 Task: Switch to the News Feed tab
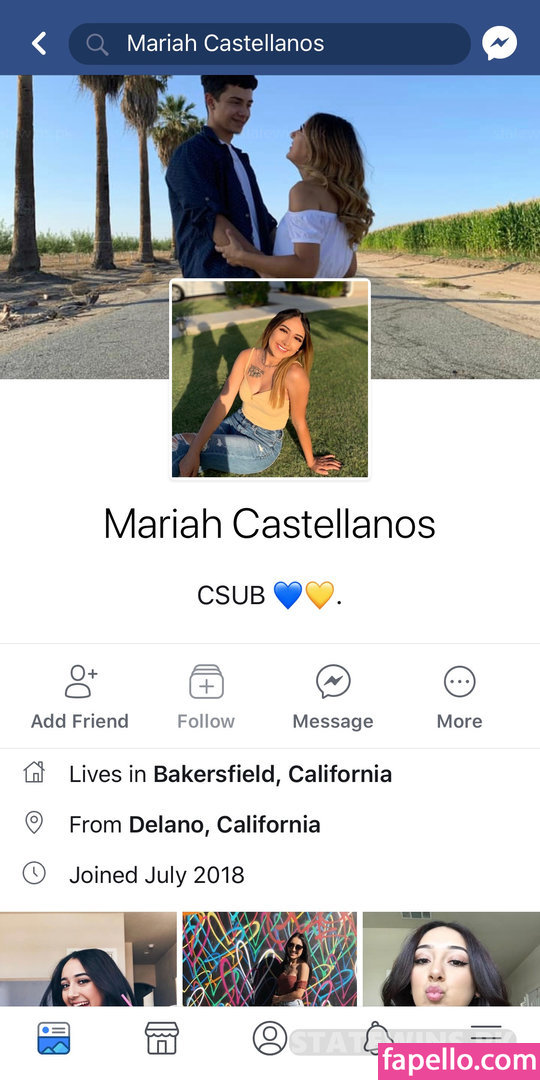pyautogui.click(x=54, y=1038)
